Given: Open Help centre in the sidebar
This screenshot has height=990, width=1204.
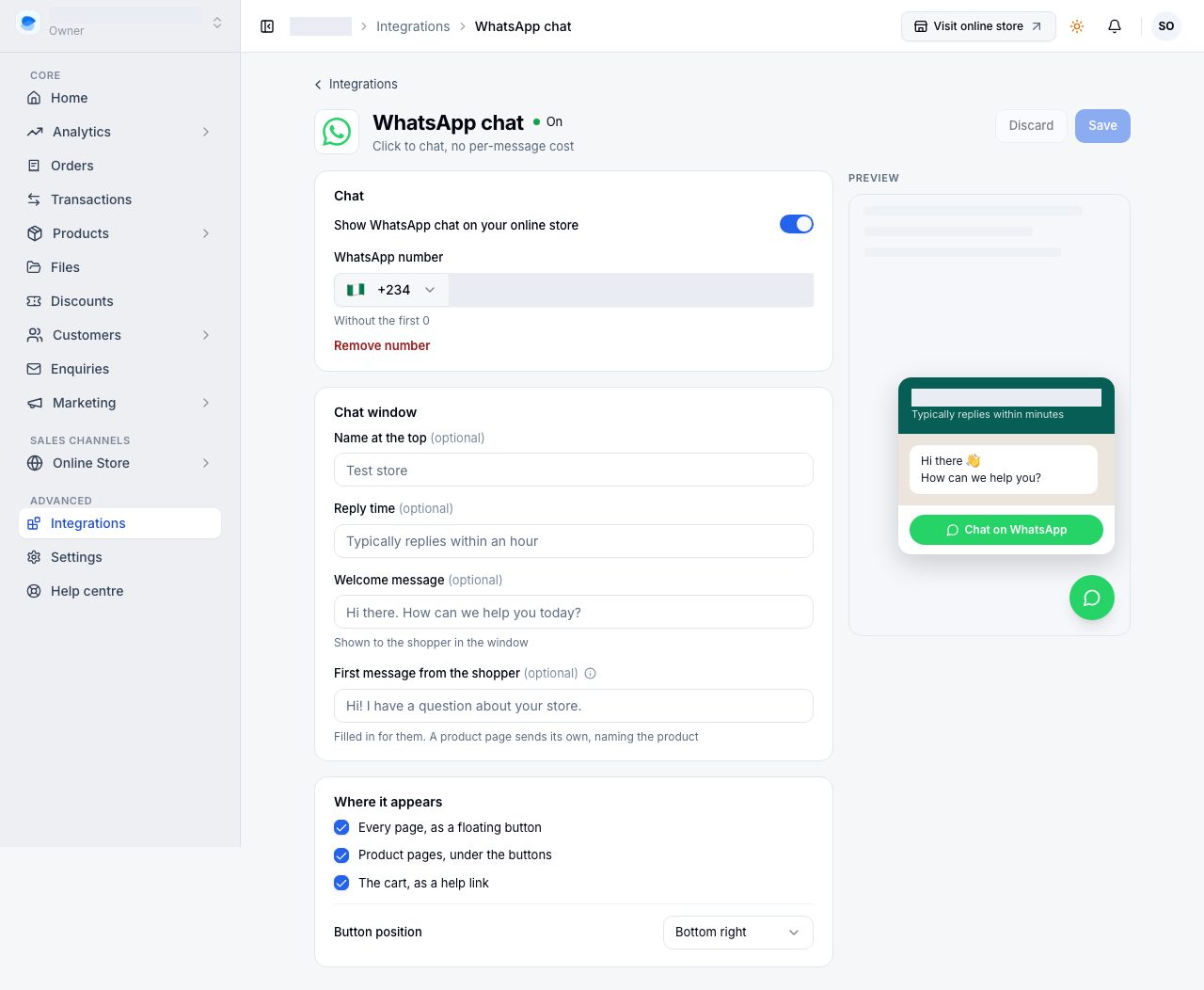Looking at the screenshot, I should coord(119,591).
